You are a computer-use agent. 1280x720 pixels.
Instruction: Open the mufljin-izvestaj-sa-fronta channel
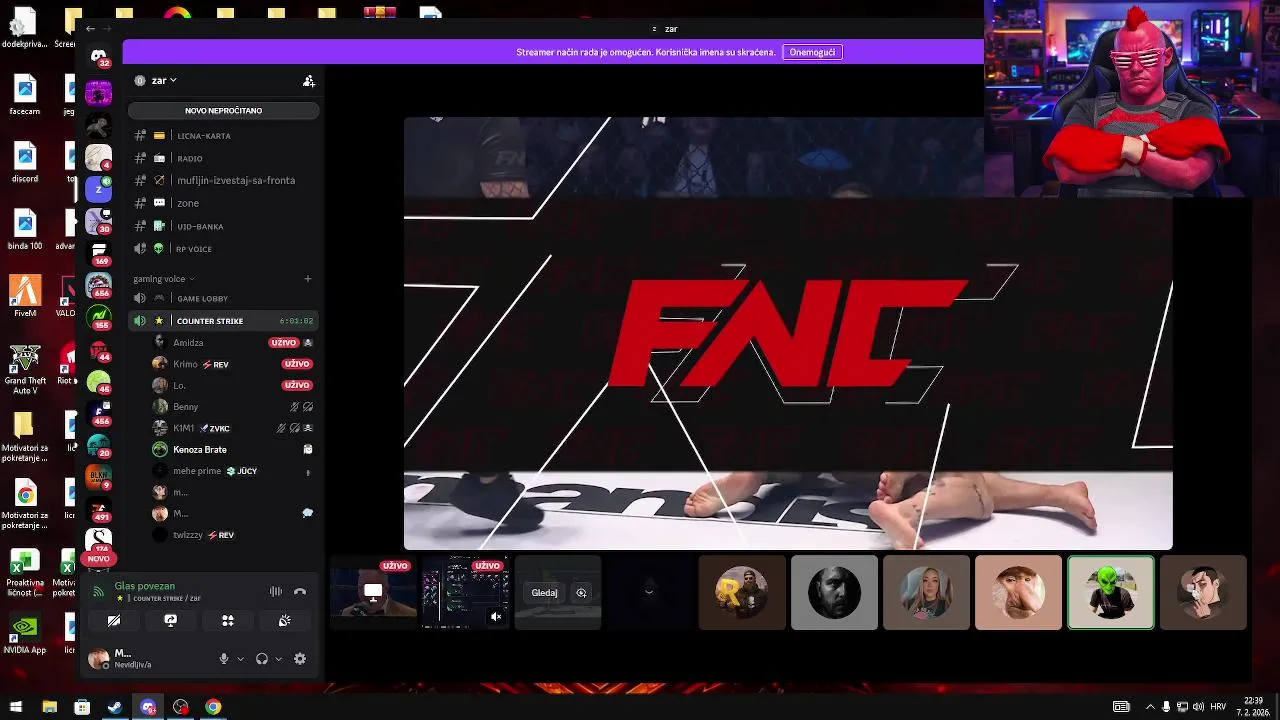pyautogui.click(x=224, y=180)
